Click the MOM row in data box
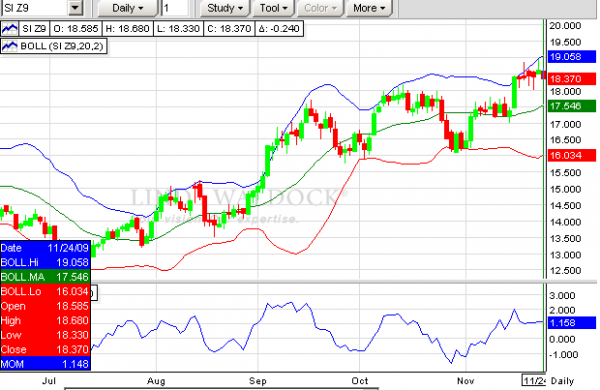Screen dimensions: 600x390 (x=45, y=364)
